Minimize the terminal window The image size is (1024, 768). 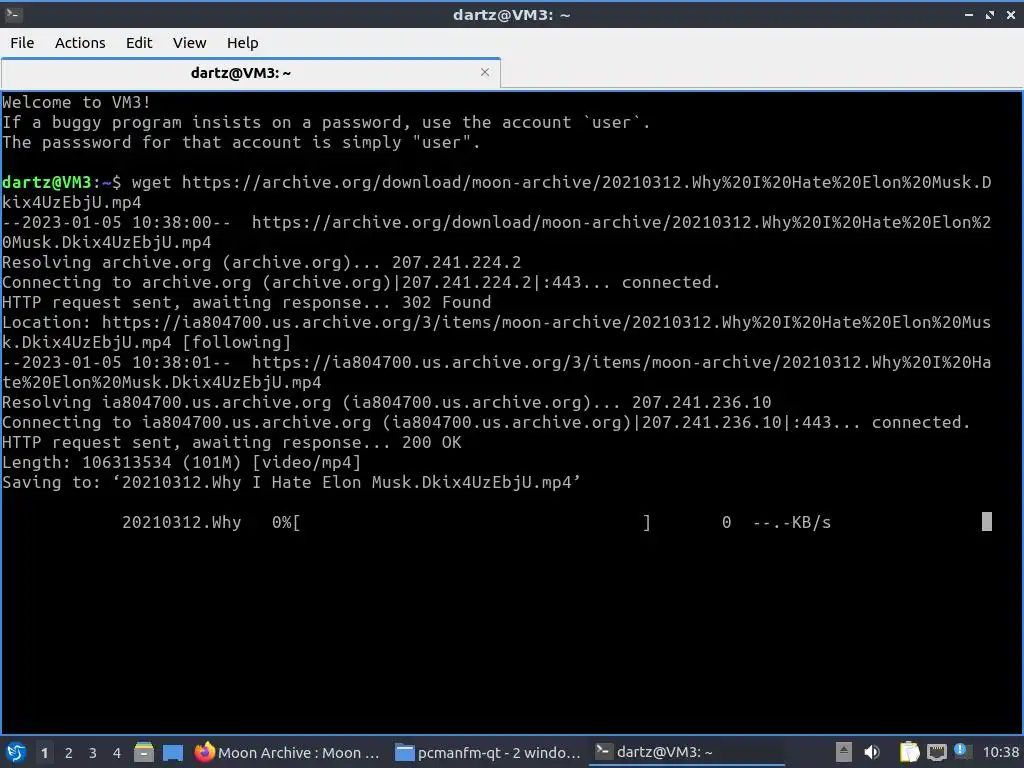(x=969, y=14)
